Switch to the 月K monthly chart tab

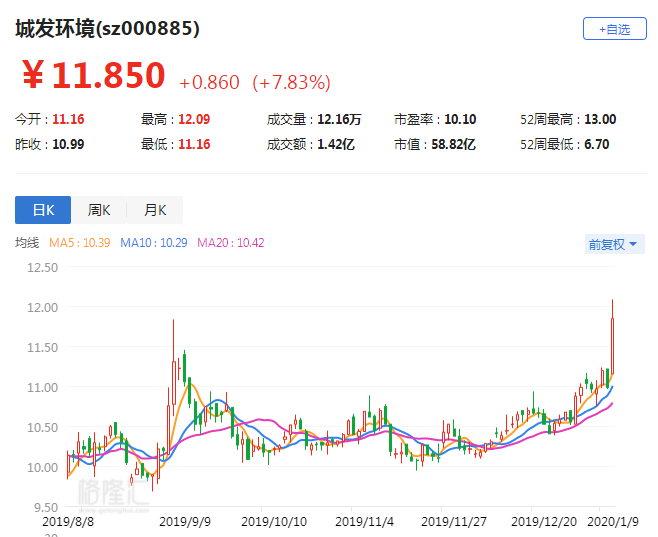[155, 210]
